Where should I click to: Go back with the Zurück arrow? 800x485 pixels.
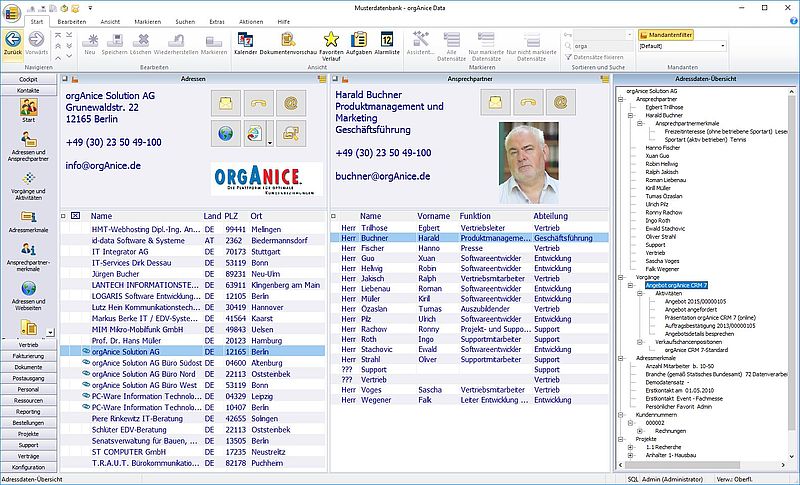(13, 43)
